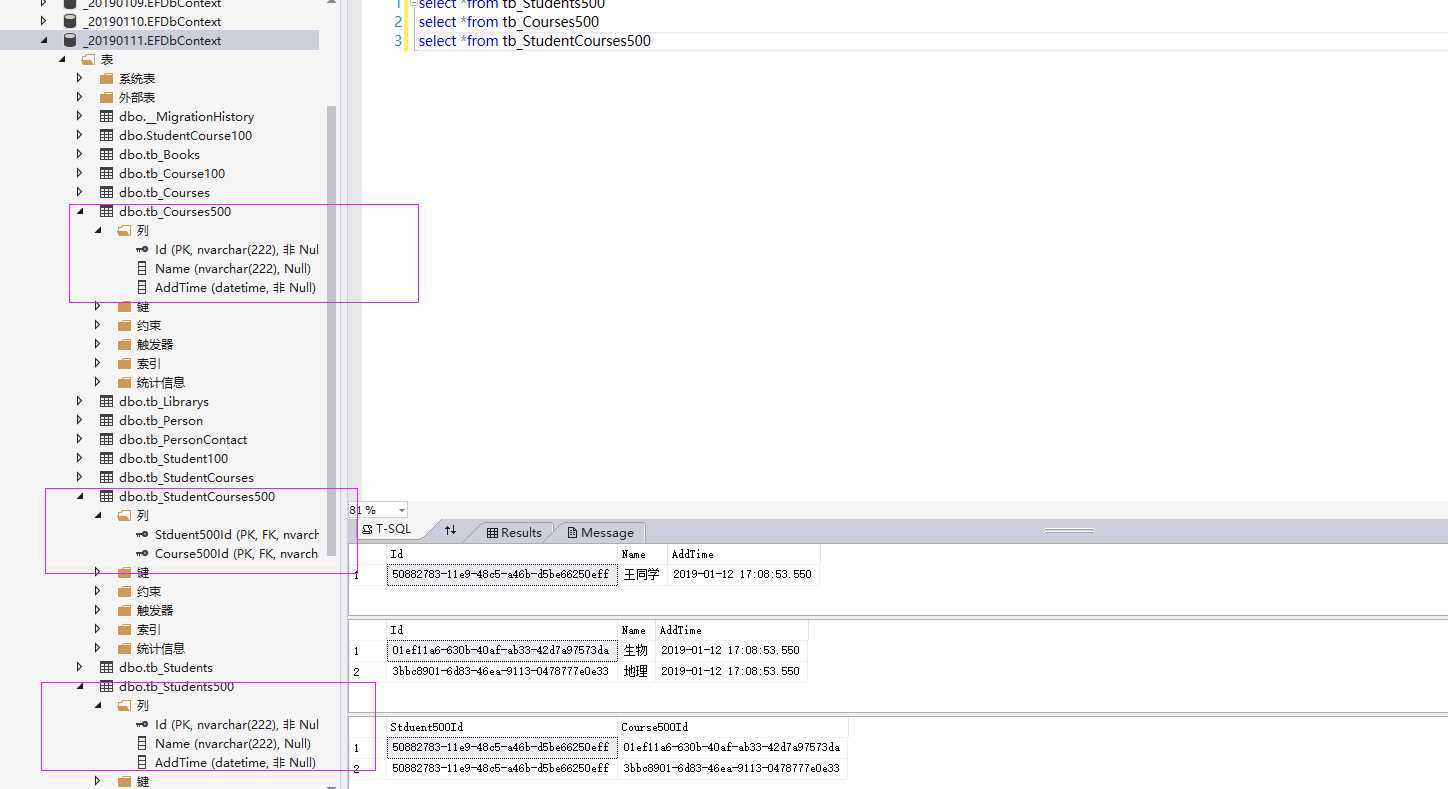The image size is (1448, 789).
Task: Click the AddTime column icon under tb_Students500
Action: 142,763
